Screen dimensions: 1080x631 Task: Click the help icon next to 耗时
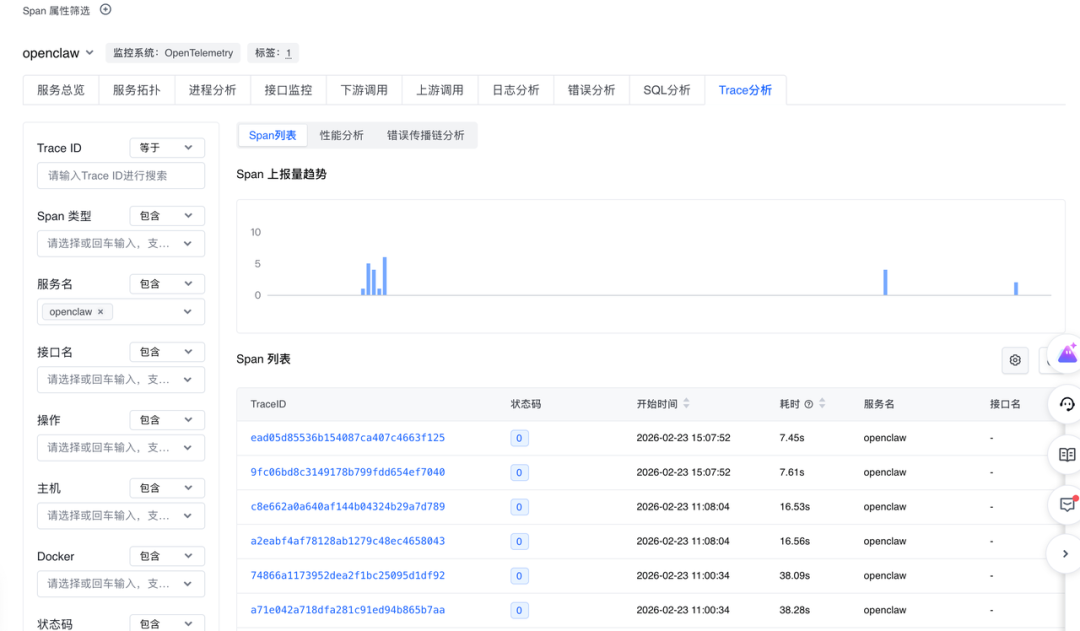(809, 404)
